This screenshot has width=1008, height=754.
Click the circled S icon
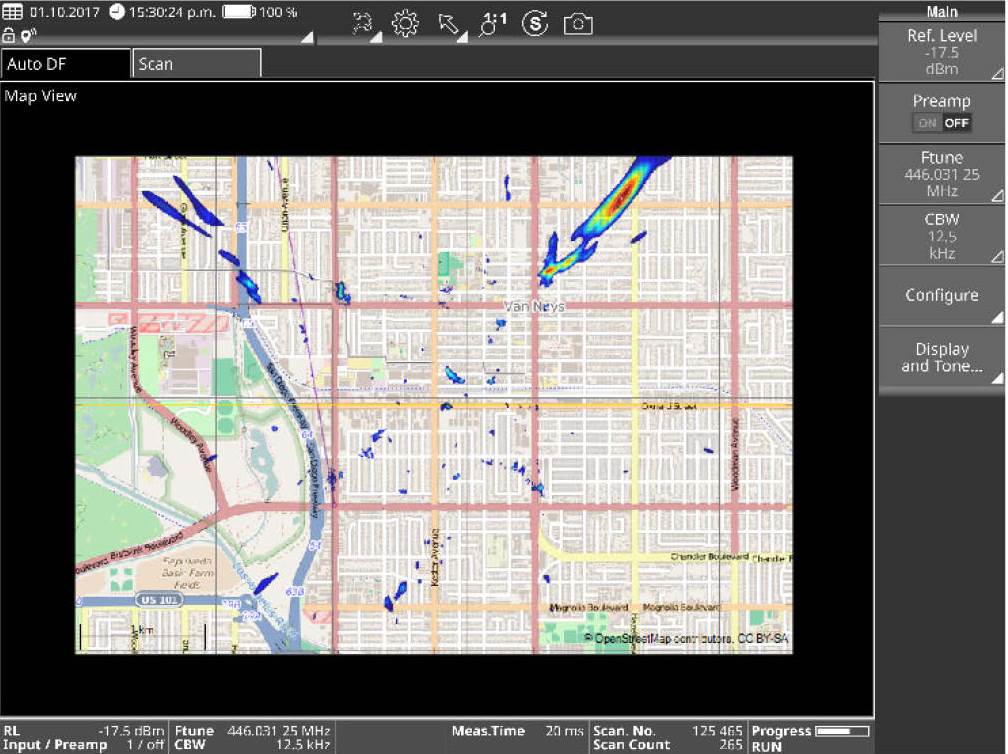click(x=535, y=25)
